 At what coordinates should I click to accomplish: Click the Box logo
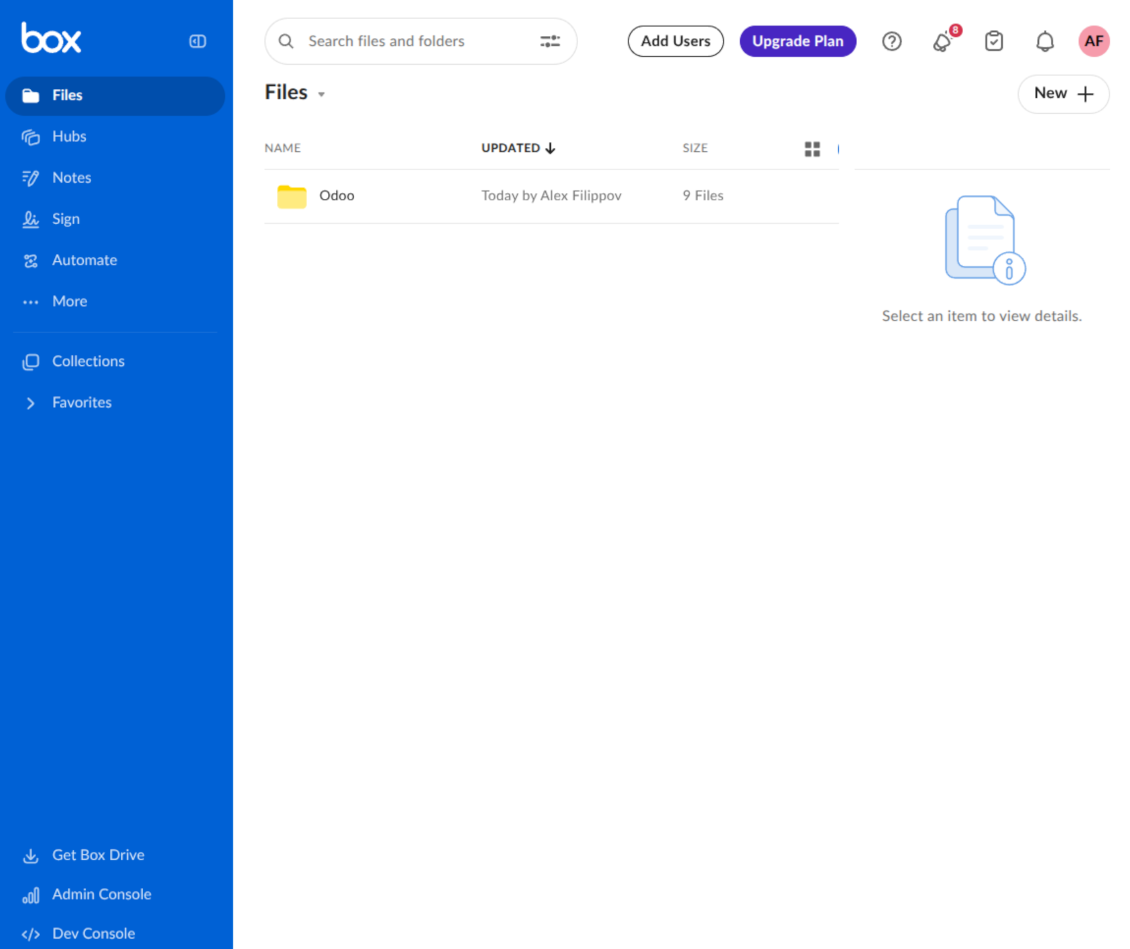click(51, 38)
